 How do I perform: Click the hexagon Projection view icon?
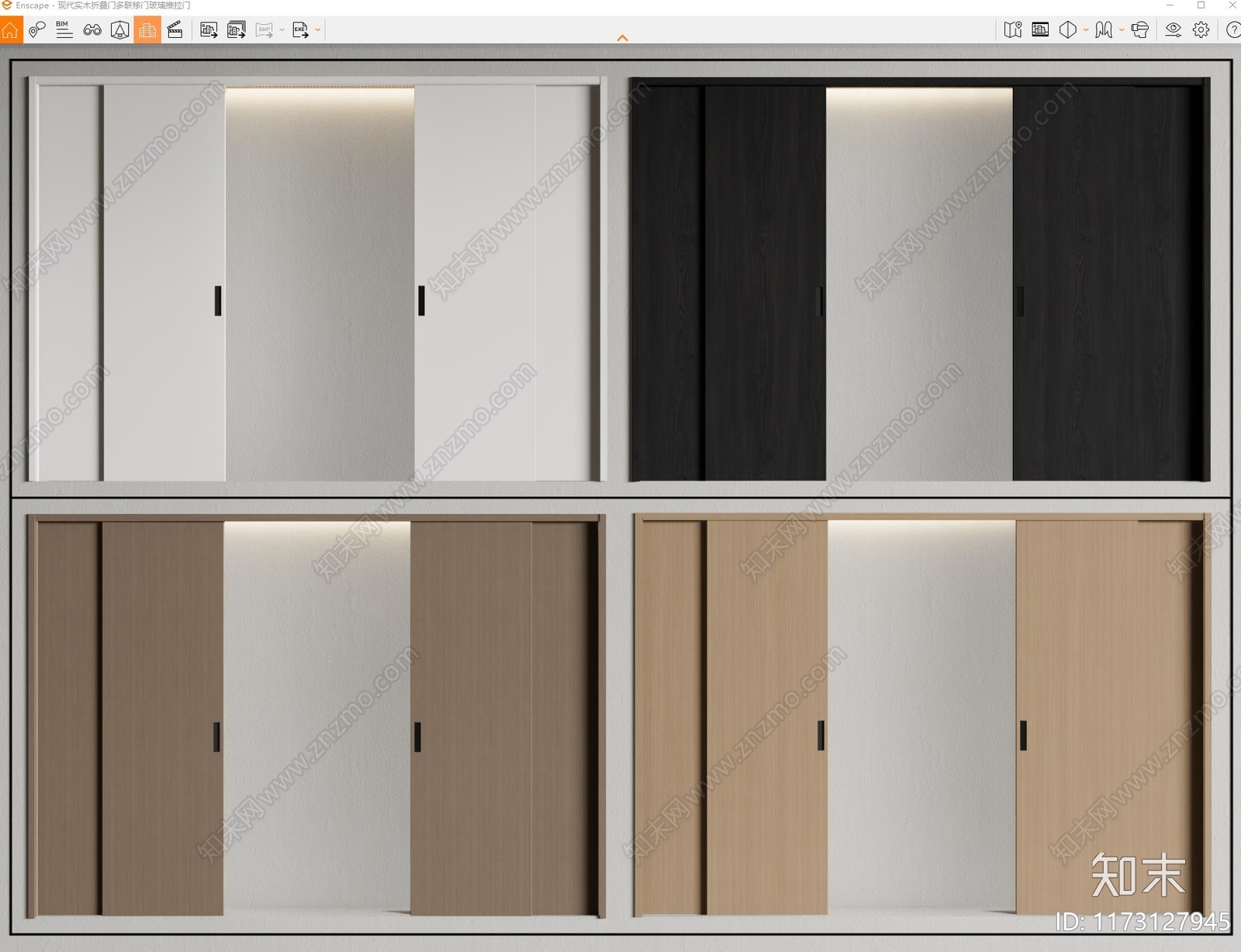pos(1068,30)
